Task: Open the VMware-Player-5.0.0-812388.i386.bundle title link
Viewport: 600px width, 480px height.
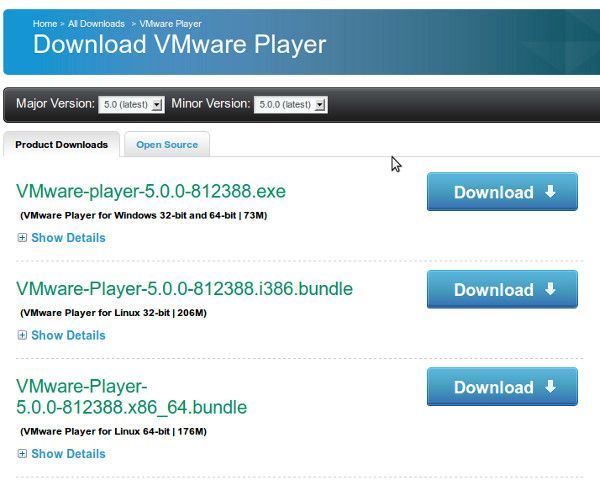Action: point(184,289)
